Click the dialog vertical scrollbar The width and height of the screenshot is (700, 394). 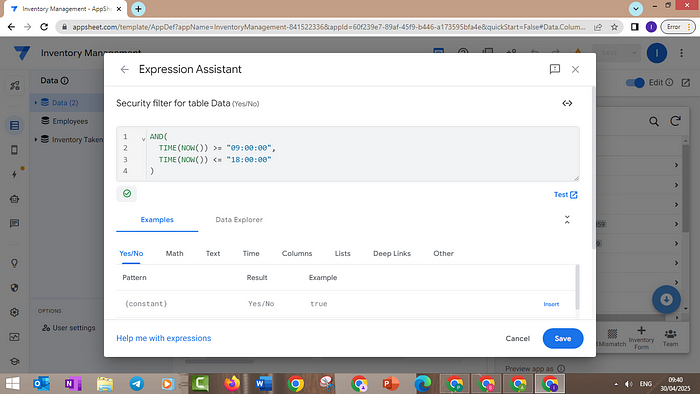pyautogui.click(x=593, y=167)
